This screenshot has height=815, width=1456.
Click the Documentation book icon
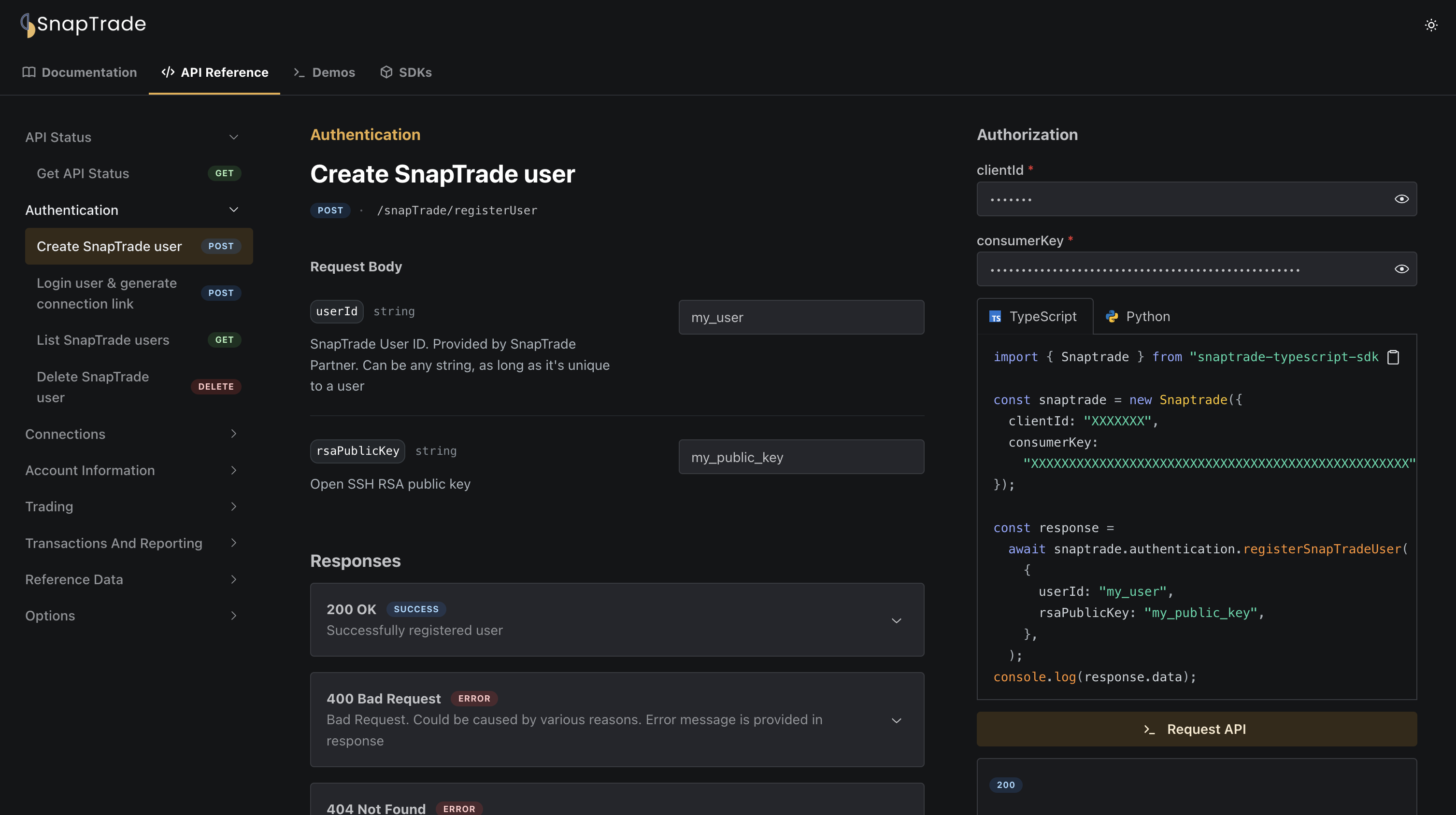[28, 71]
